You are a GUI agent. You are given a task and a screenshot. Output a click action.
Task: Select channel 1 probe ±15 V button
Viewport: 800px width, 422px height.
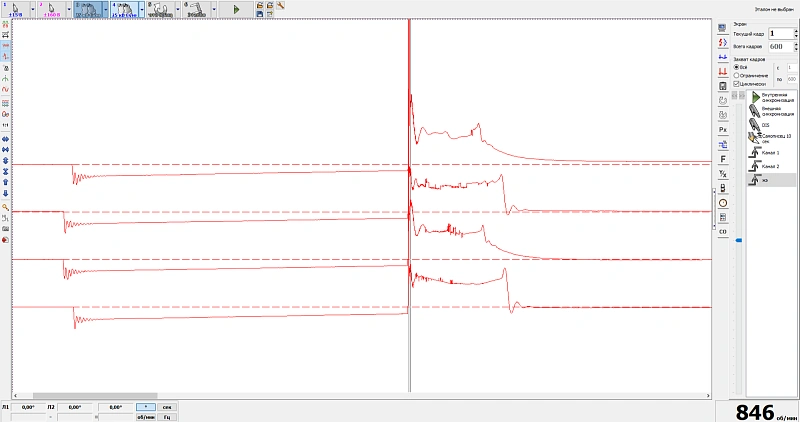click(15, 9)
